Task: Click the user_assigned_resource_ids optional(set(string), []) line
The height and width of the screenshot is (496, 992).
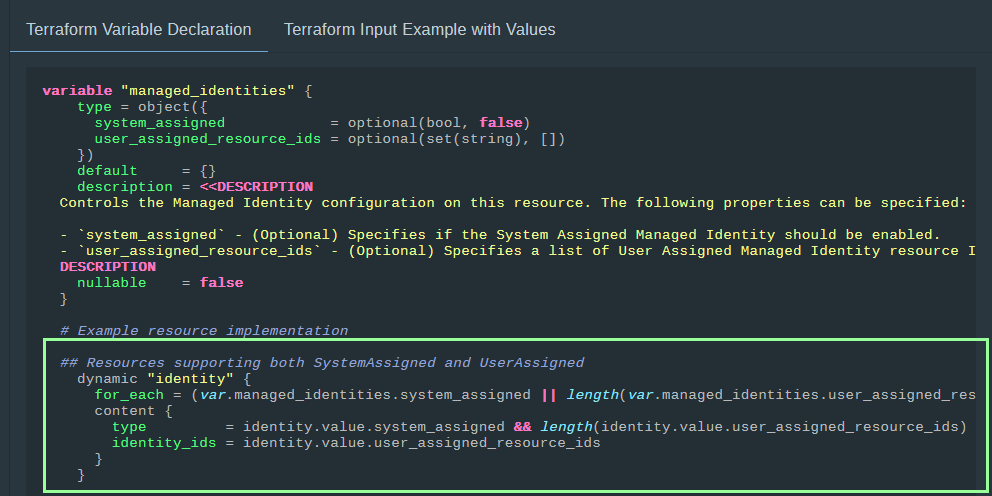Action: click(x=330, y=139)
